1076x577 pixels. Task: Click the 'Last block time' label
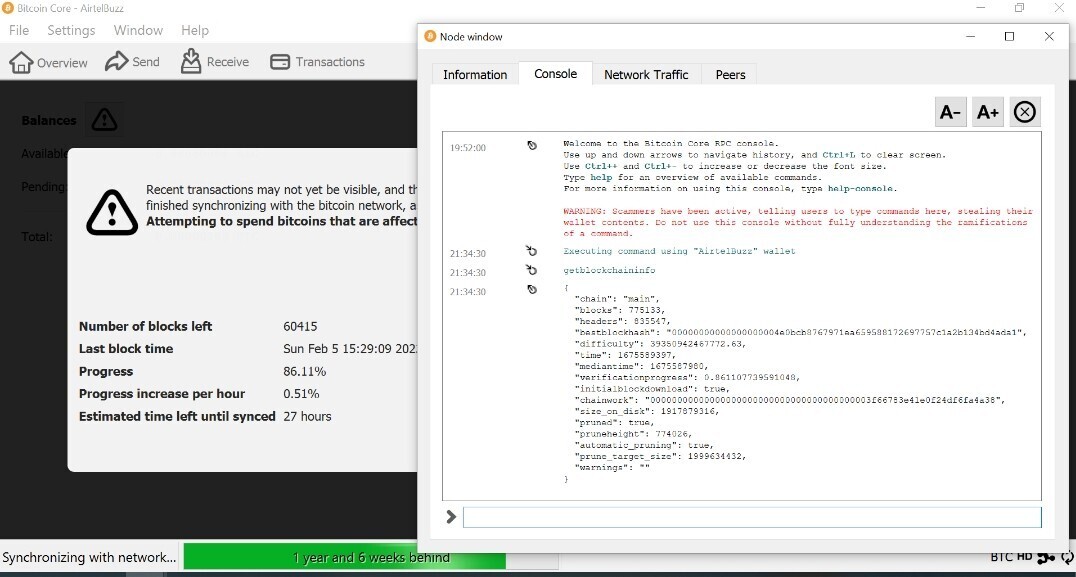[x=126, y=349]
